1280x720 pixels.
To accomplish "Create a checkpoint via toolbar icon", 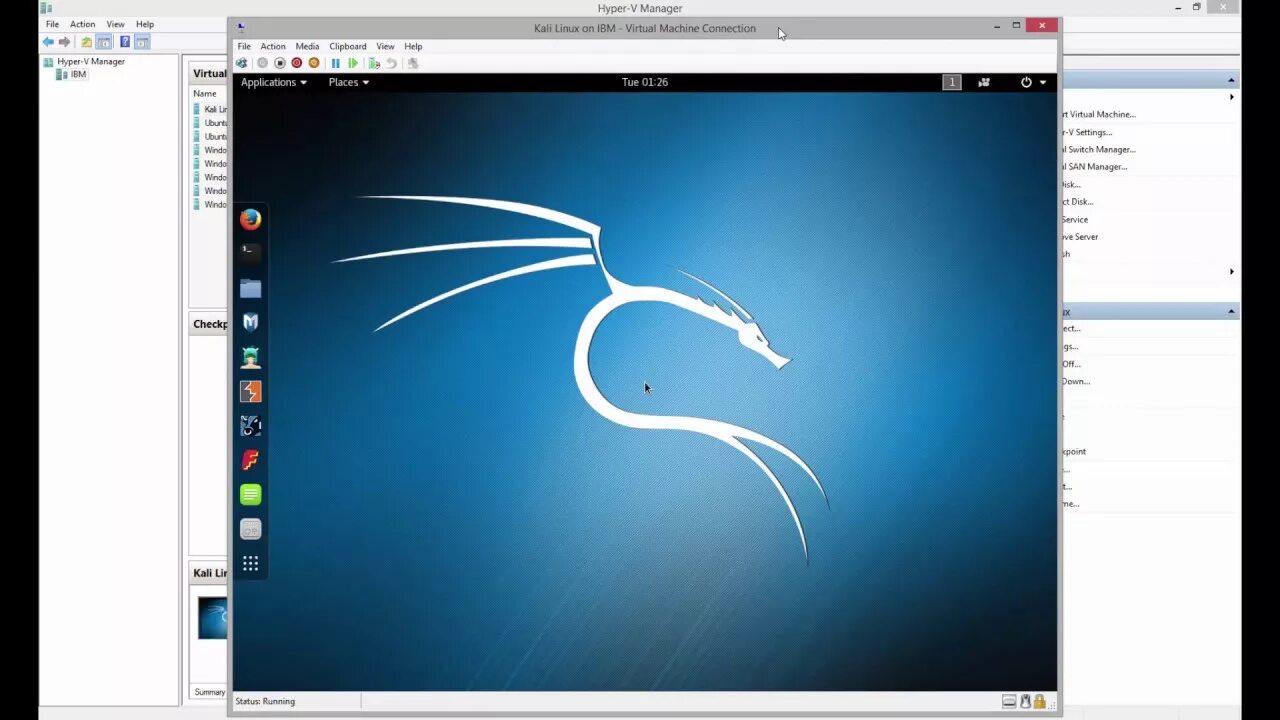I will 374,63.
